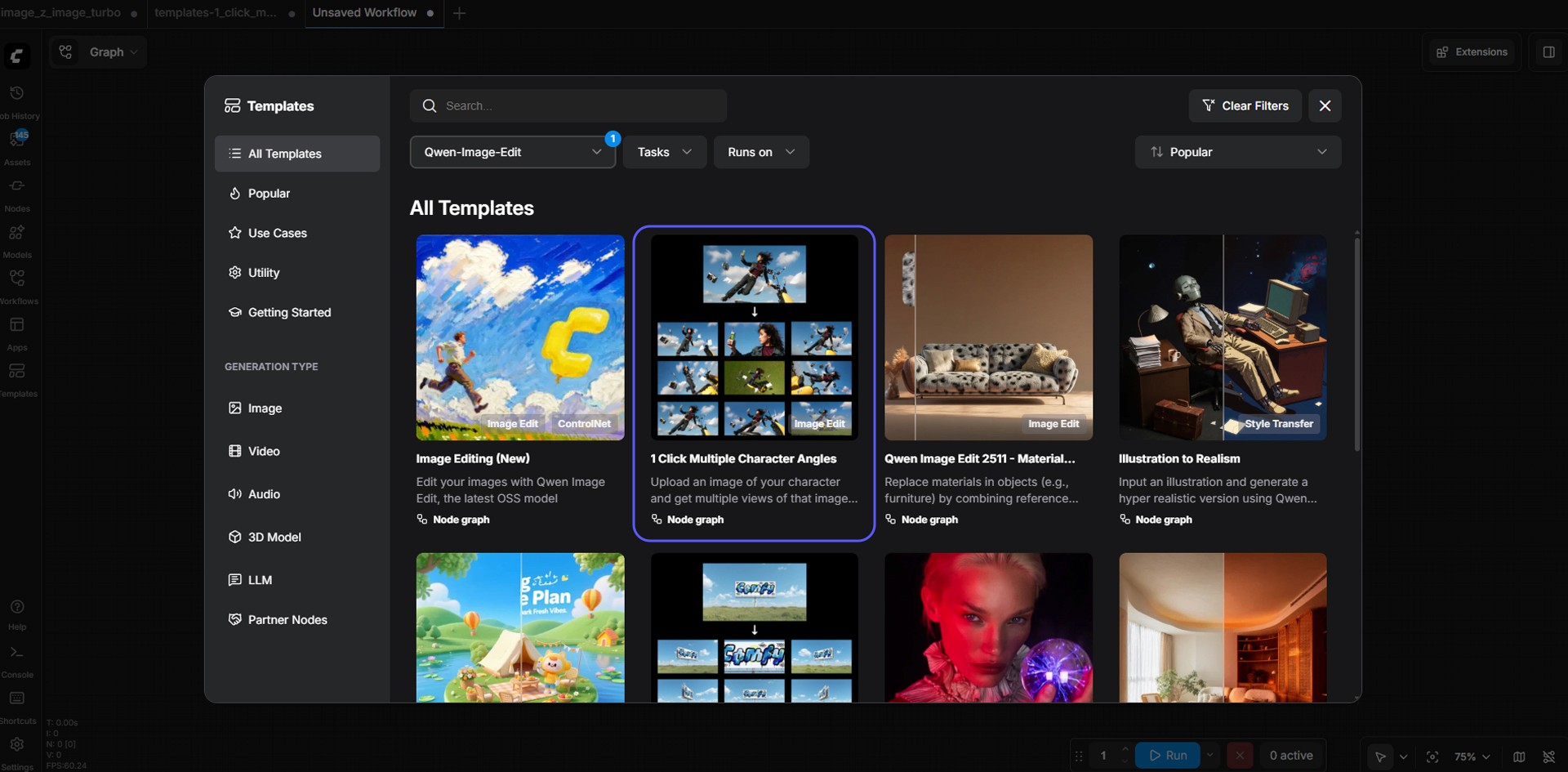
Task: Open the Illustration to Realism template
Action: (1223, 337)
